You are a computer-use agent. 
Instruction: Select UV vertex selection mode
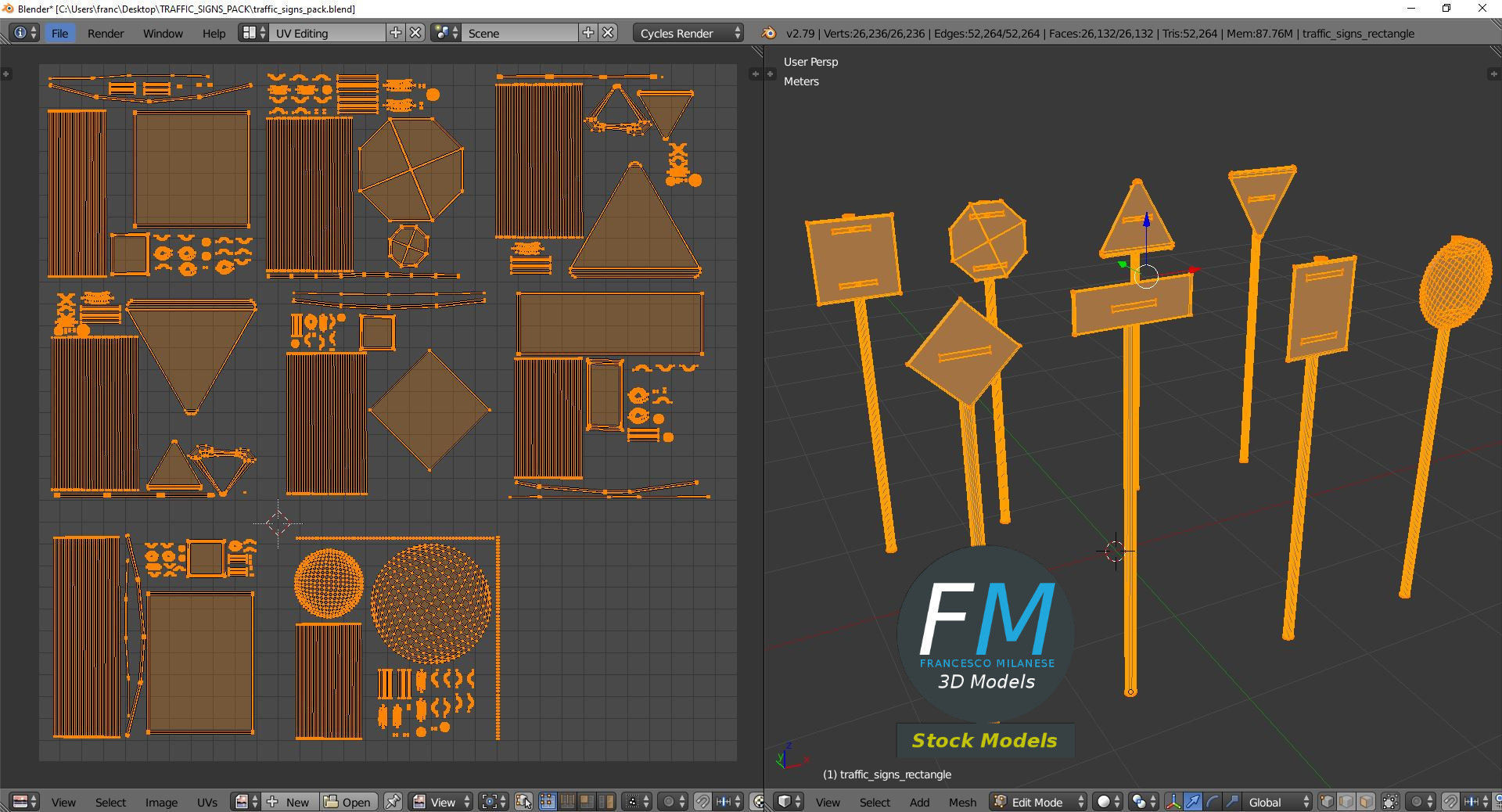(x=548, y=802)
